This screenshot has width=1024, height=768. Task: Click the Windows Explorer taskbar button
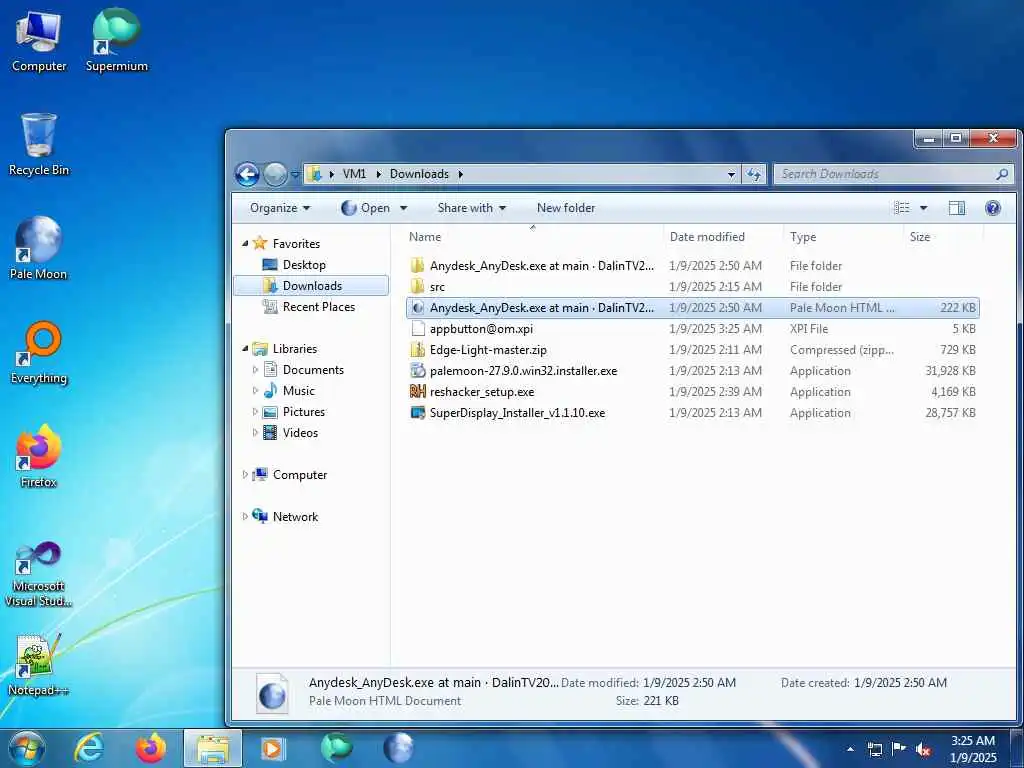point(213,748)
